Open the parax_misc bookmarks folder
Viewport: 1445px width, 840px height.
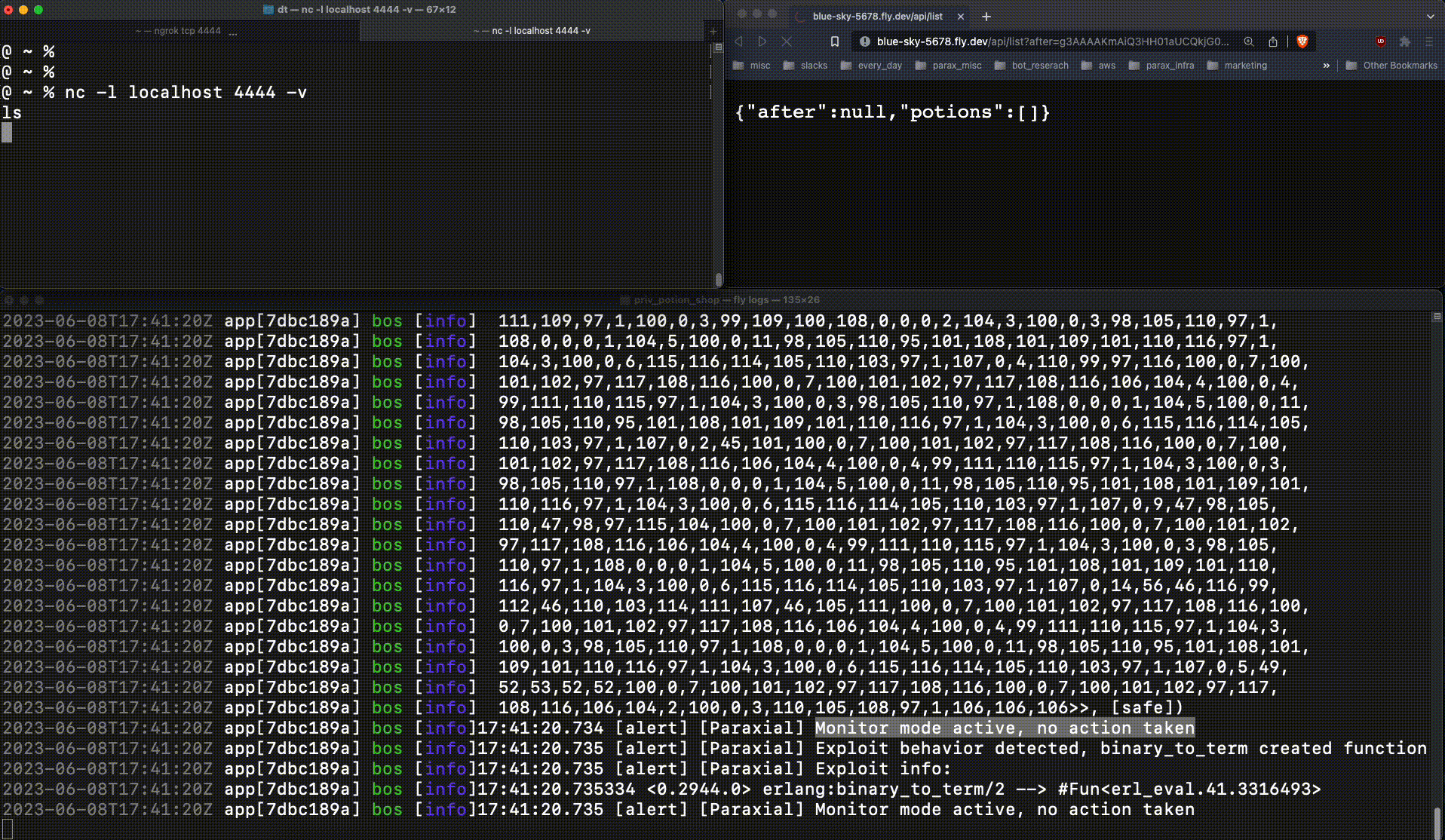click(948, 66)
